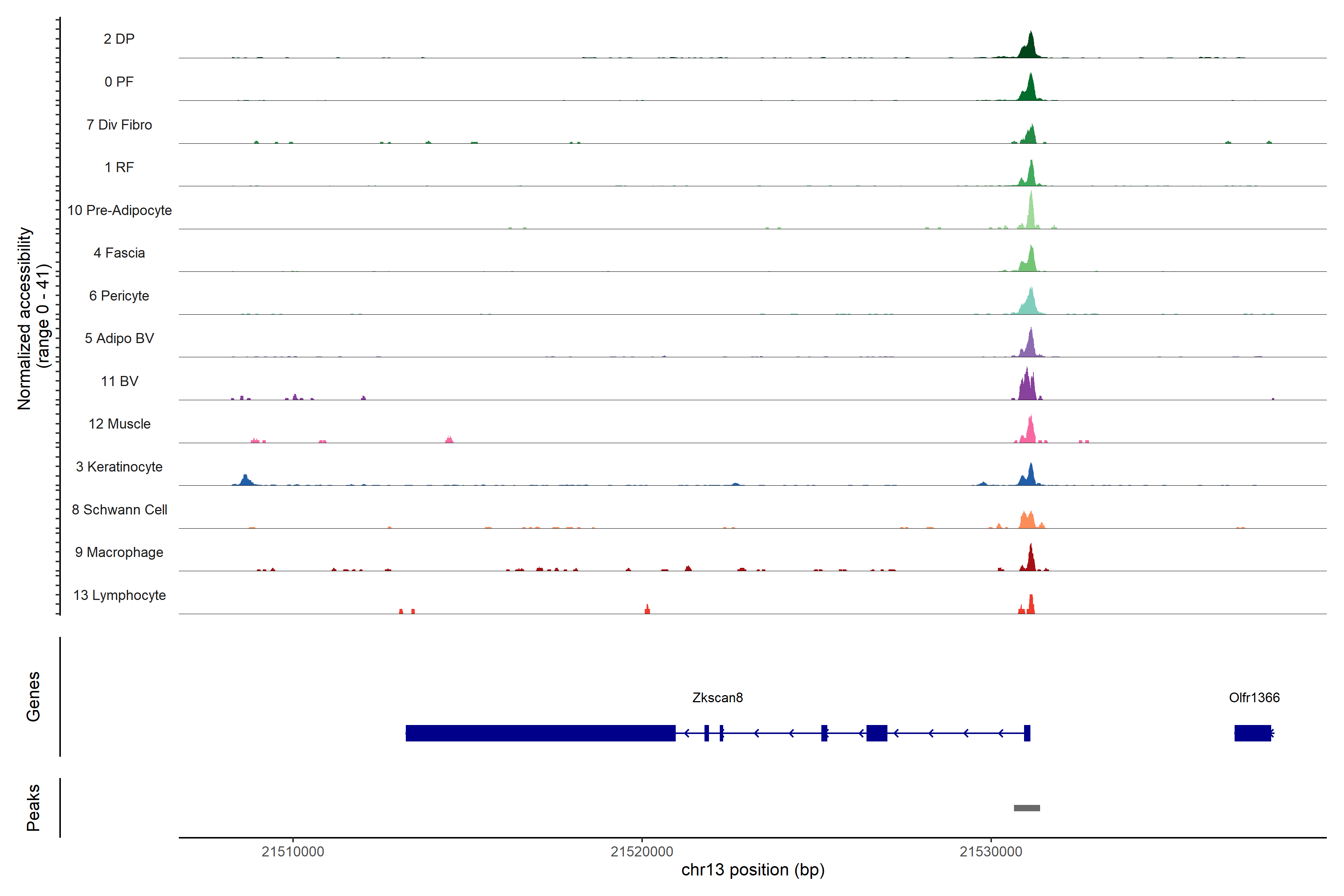Click the 3 Keratinocyte track label

[x=119, y=467]
